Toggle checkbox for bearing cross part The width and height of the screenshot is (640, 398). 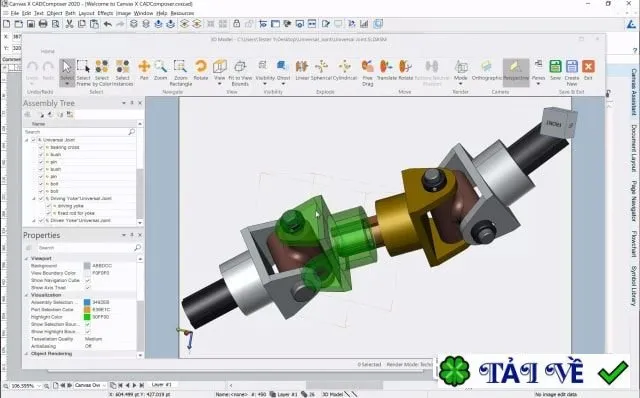pos(41,147)
